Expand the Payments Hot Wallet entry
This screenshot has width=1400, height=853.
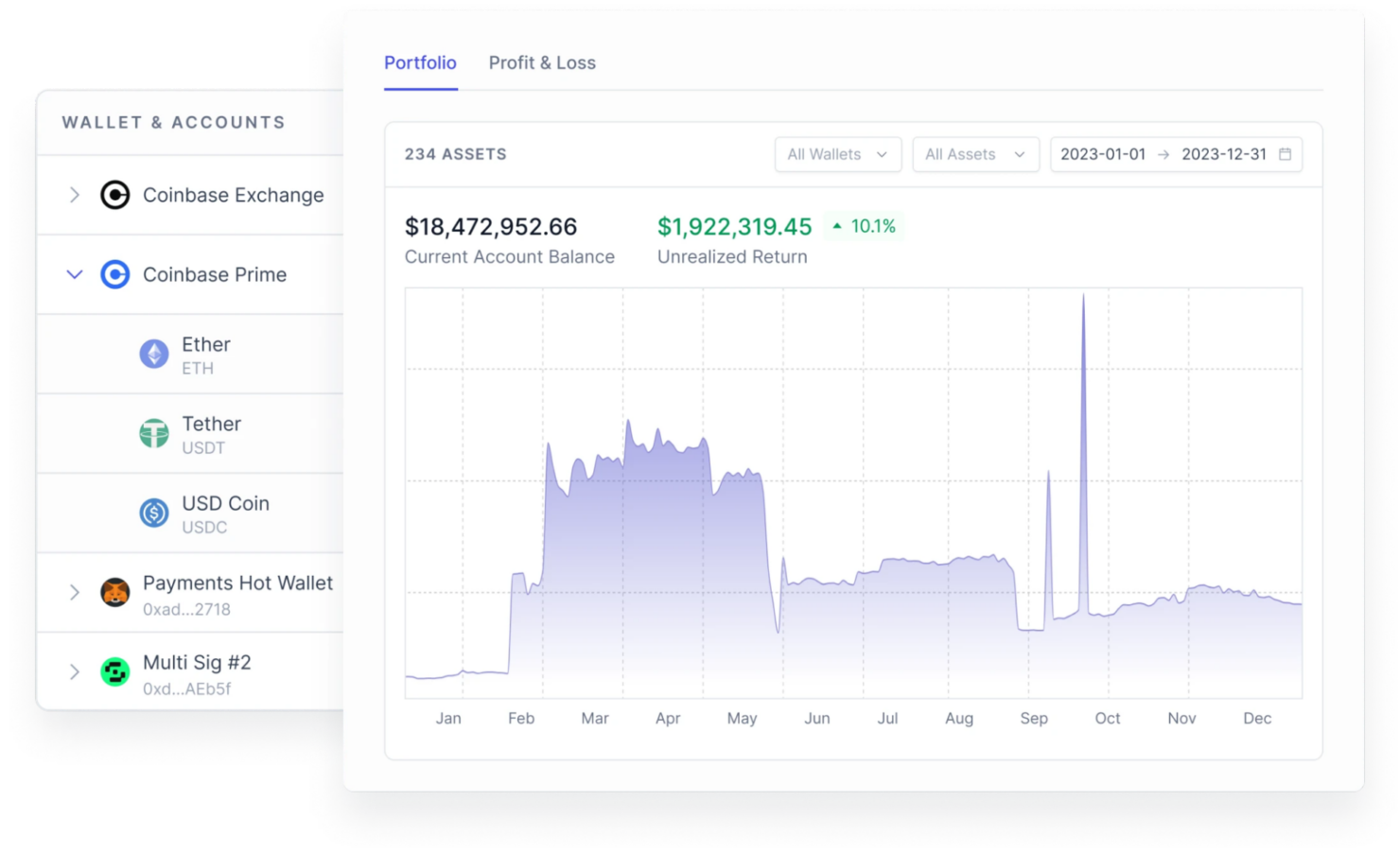[x=74, y=592]
